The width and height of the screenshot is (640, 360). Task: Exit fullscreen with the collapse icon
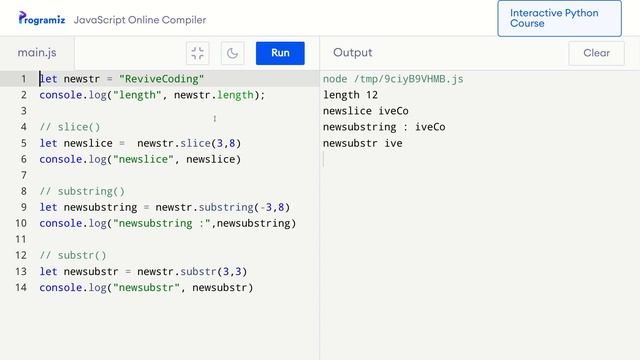tap(198, 53)
